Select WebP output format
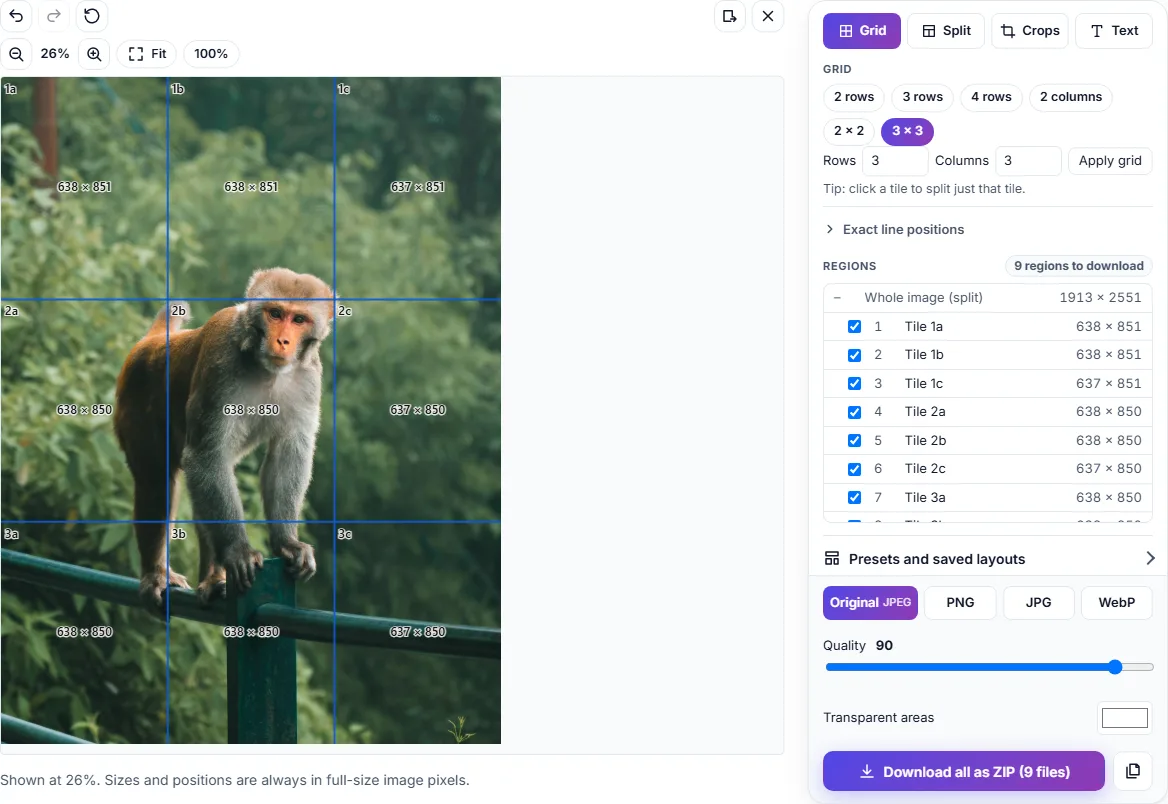Image resolution: width=1168 pixels, height=804 pixels. pos(1117,602)
